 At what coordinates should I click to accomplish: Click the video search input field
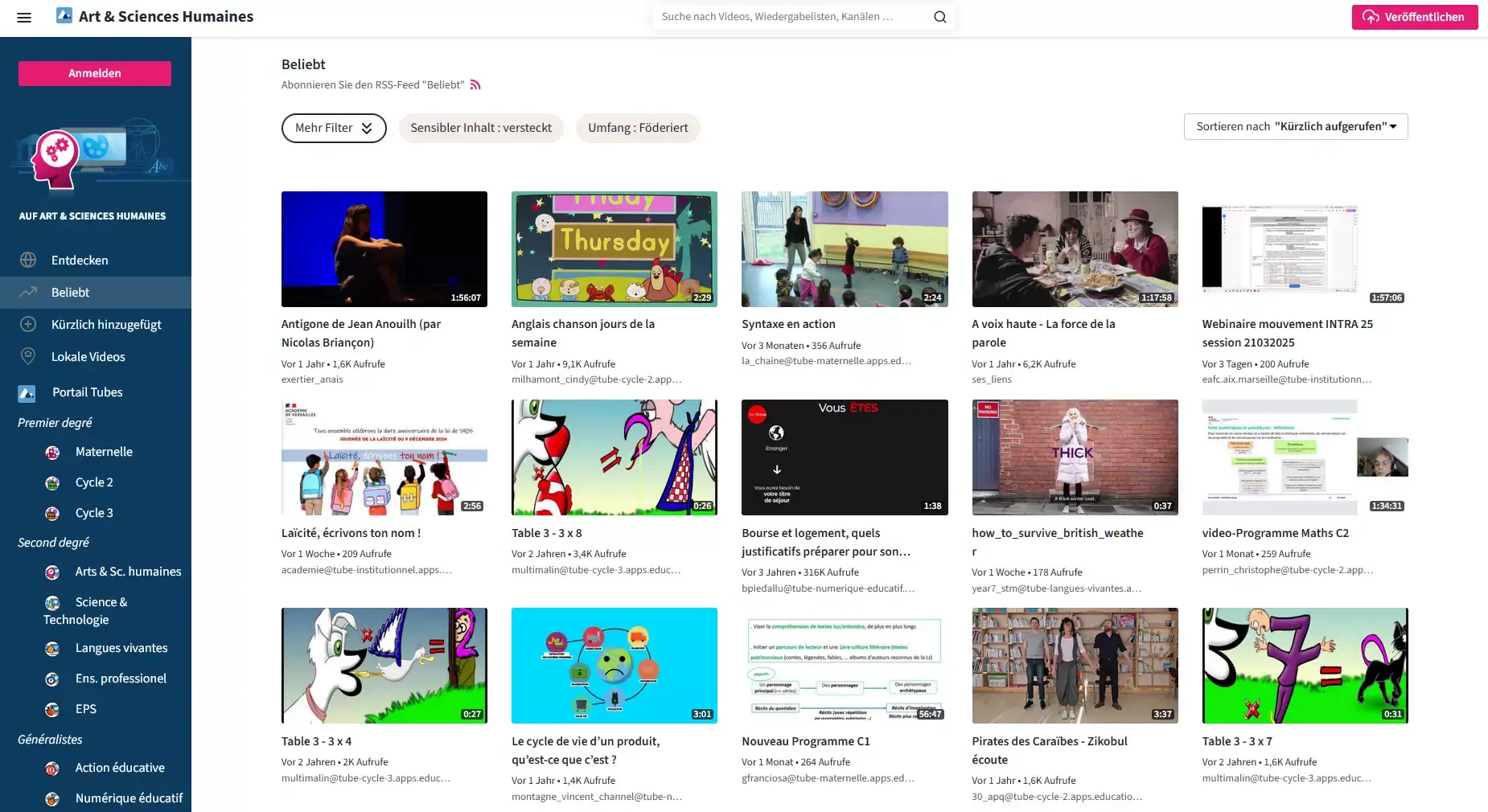(x=792, y=17)
